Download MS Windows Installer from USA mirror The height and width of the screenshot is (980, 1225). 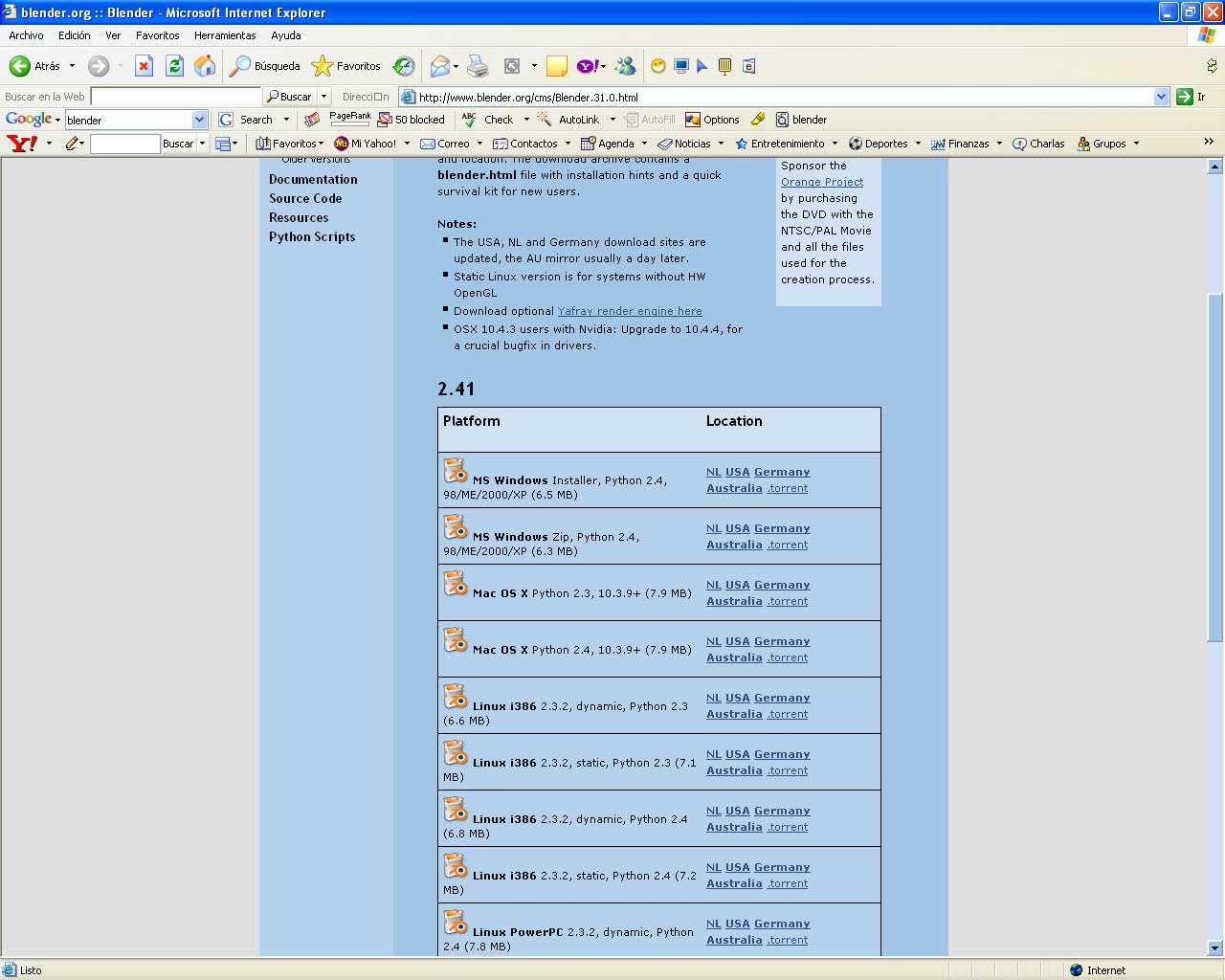tap(738, 472)
